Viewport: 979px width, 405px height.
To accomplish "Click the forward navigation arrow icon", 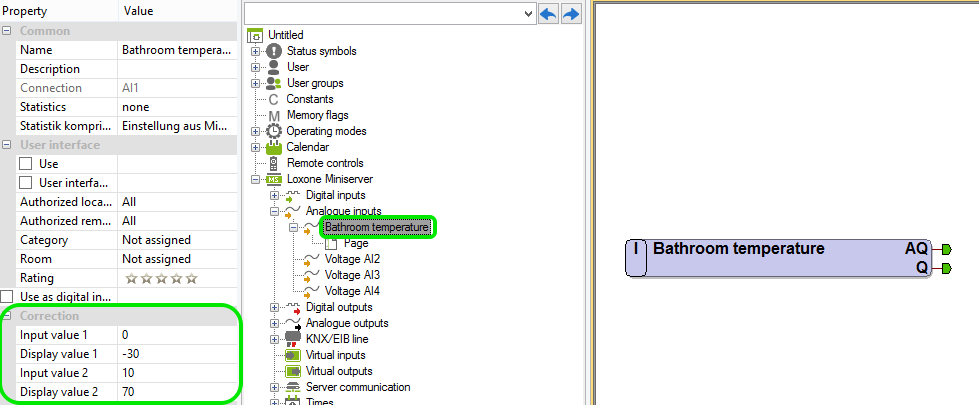I will pos(572,13).
